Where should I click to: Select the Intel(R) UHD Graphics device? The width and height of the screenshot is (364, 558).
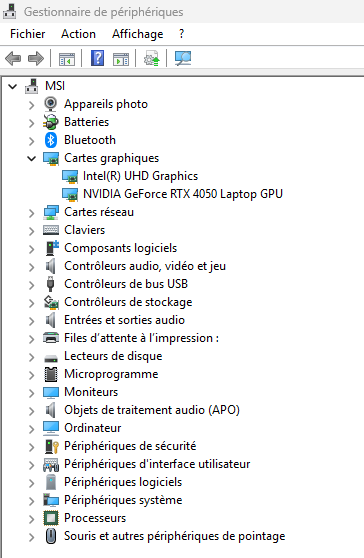pyautogui.click(x=141, y=176)
